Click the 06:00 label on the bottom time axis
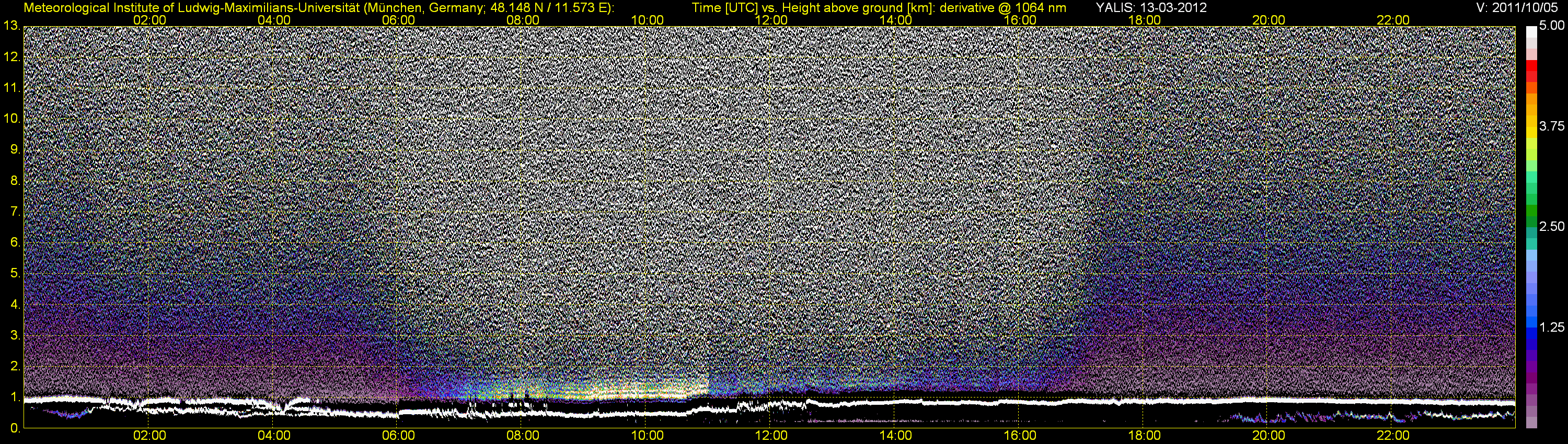 (399, 436)
